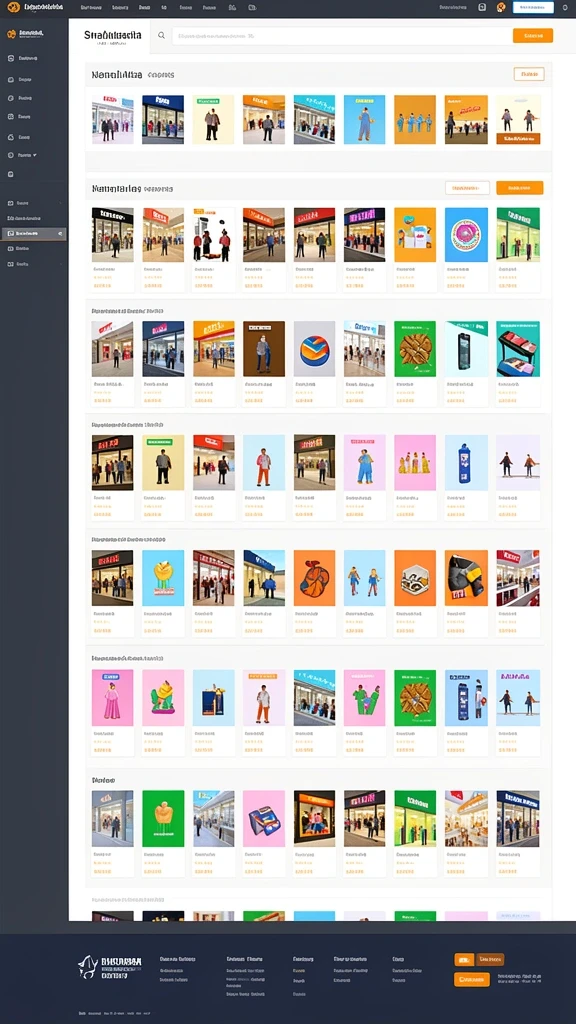Image resolution: width=576 pixels, height=1024 pixels.
Task: Click the white outlined button in the second section header
Action: click(467, 188)
